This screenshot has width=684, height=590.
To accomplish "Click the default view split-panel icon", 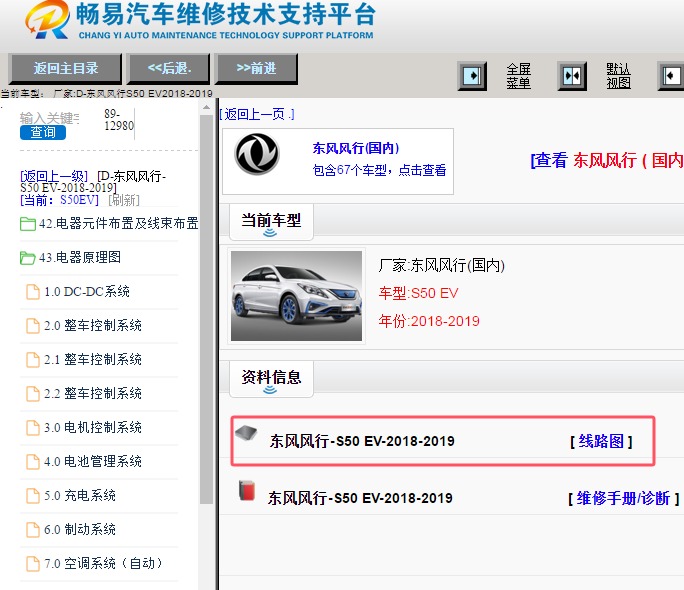I will click(572, 76).
